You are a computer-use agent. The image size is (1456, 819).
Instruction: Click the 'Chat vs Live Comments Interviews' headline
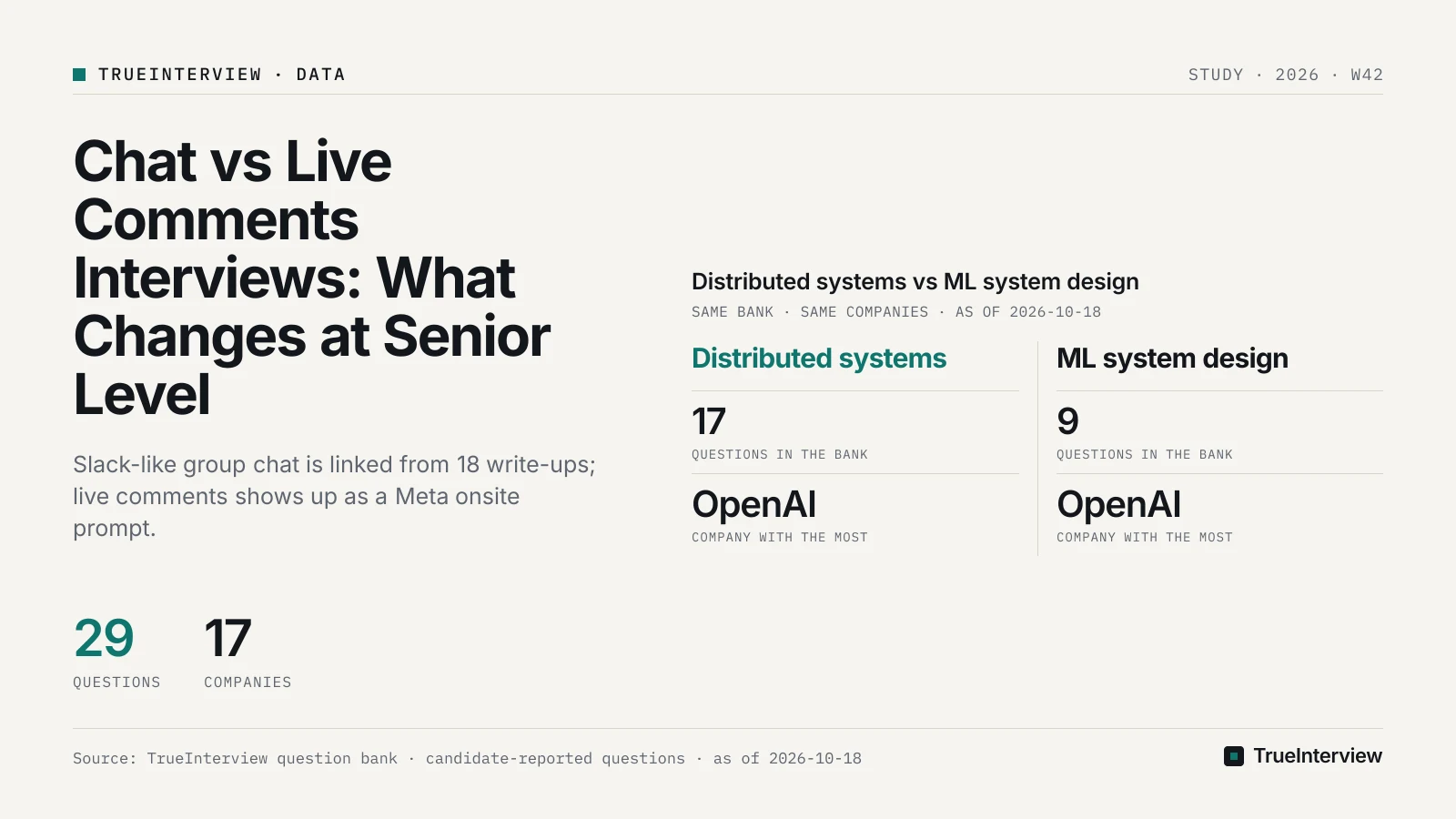coord(312,278)
